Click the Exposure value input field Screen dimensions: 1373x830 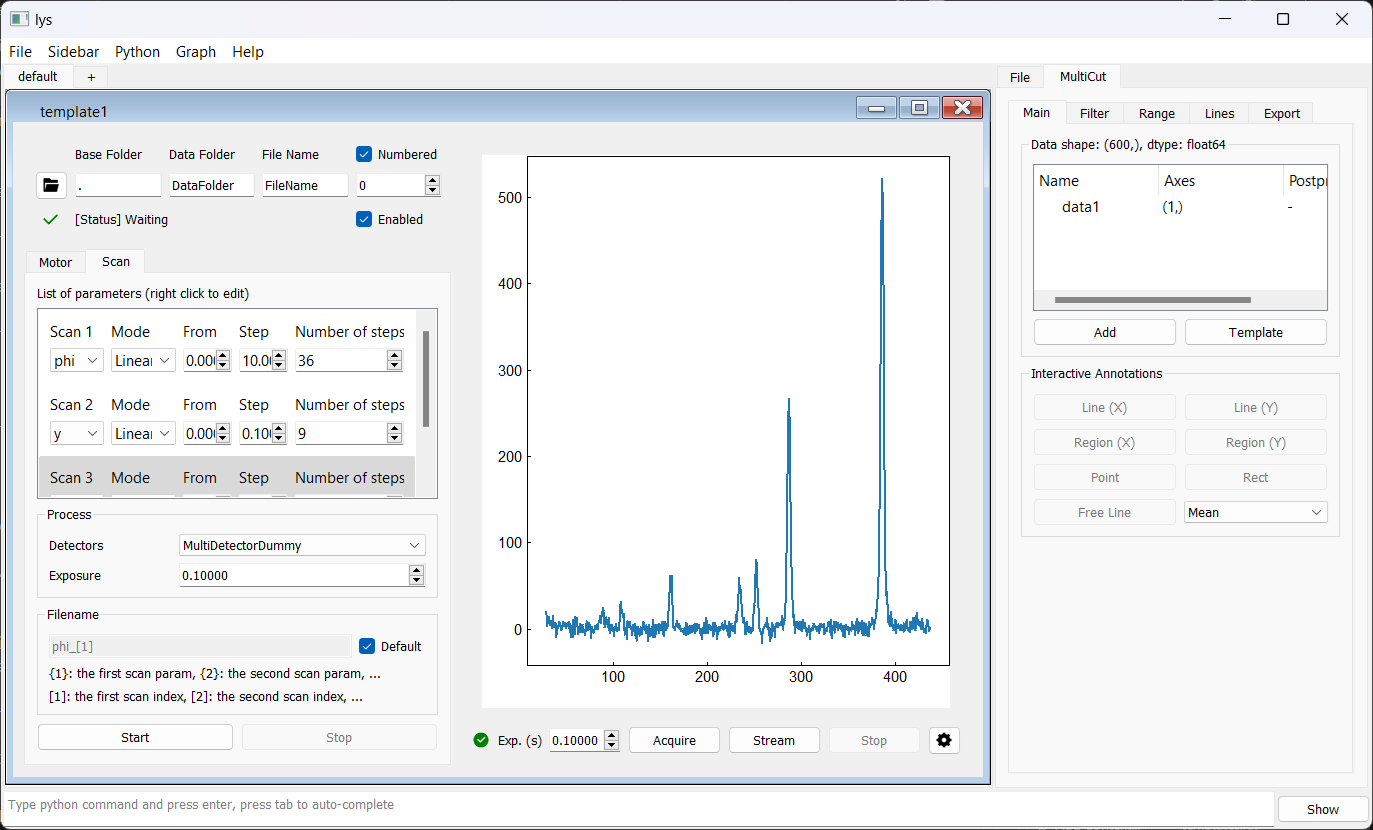(294, 575)
